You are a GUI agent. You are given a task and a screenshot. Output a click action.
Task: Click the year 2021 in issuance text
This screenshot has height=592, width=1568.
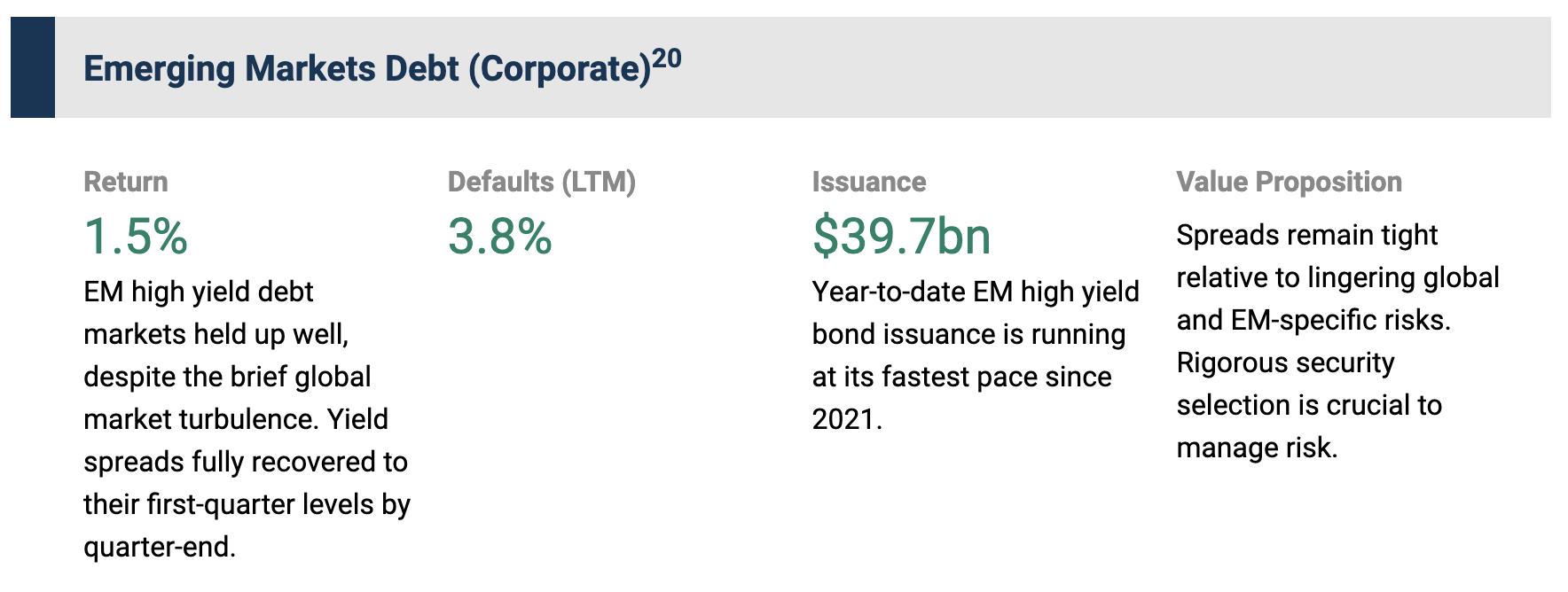click(845, 419)
